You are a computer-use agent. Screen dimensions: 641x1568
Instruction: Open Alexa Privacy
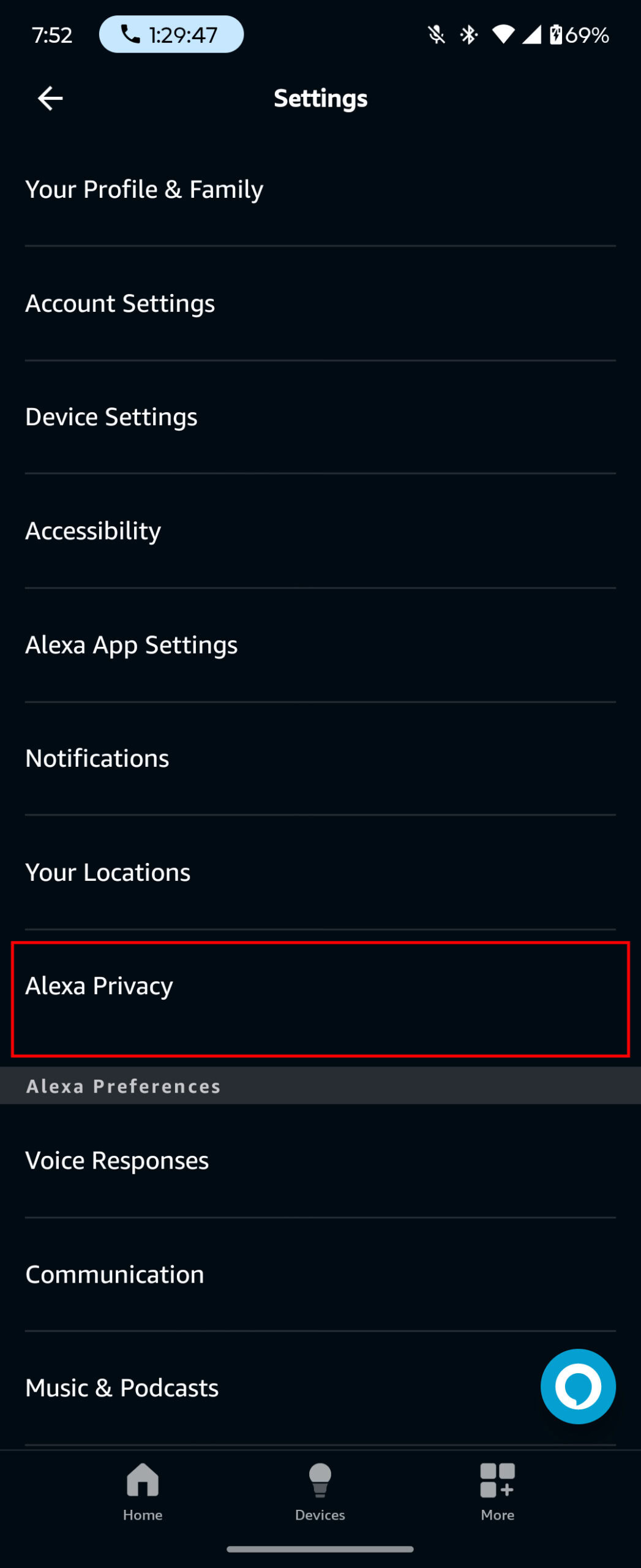coord(99,986)
